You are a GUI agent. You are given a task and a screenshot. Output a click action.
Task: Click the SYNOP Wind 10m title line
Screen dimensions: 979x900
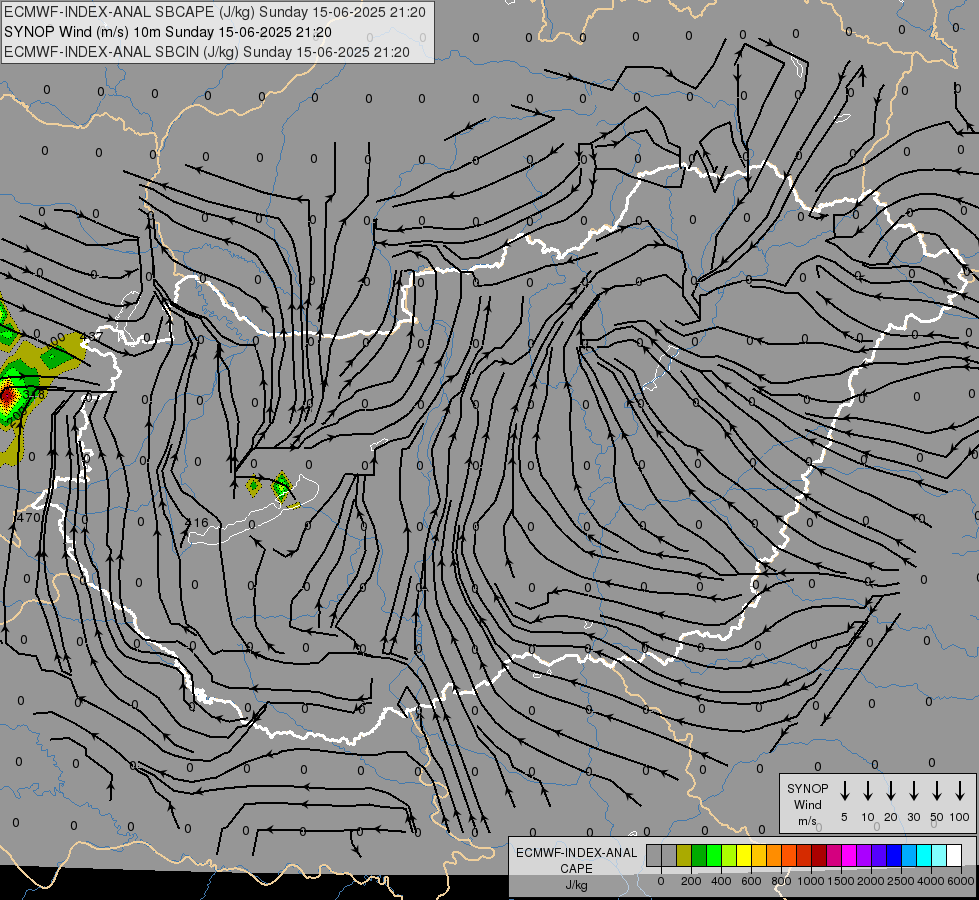[167, 32]
